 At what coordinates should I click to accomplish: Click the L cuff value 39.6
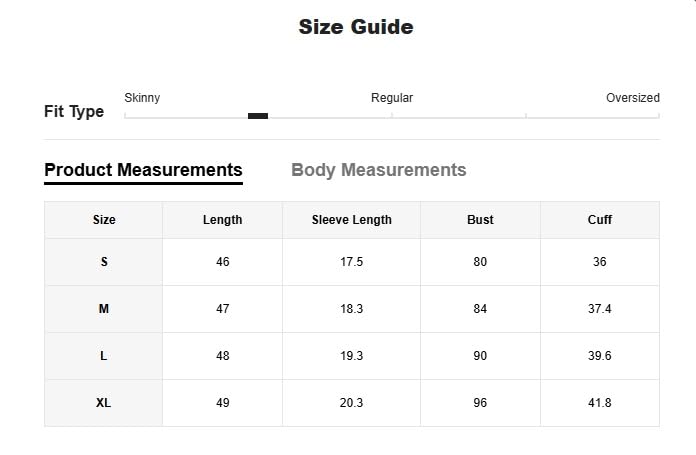tap(600, 356)
